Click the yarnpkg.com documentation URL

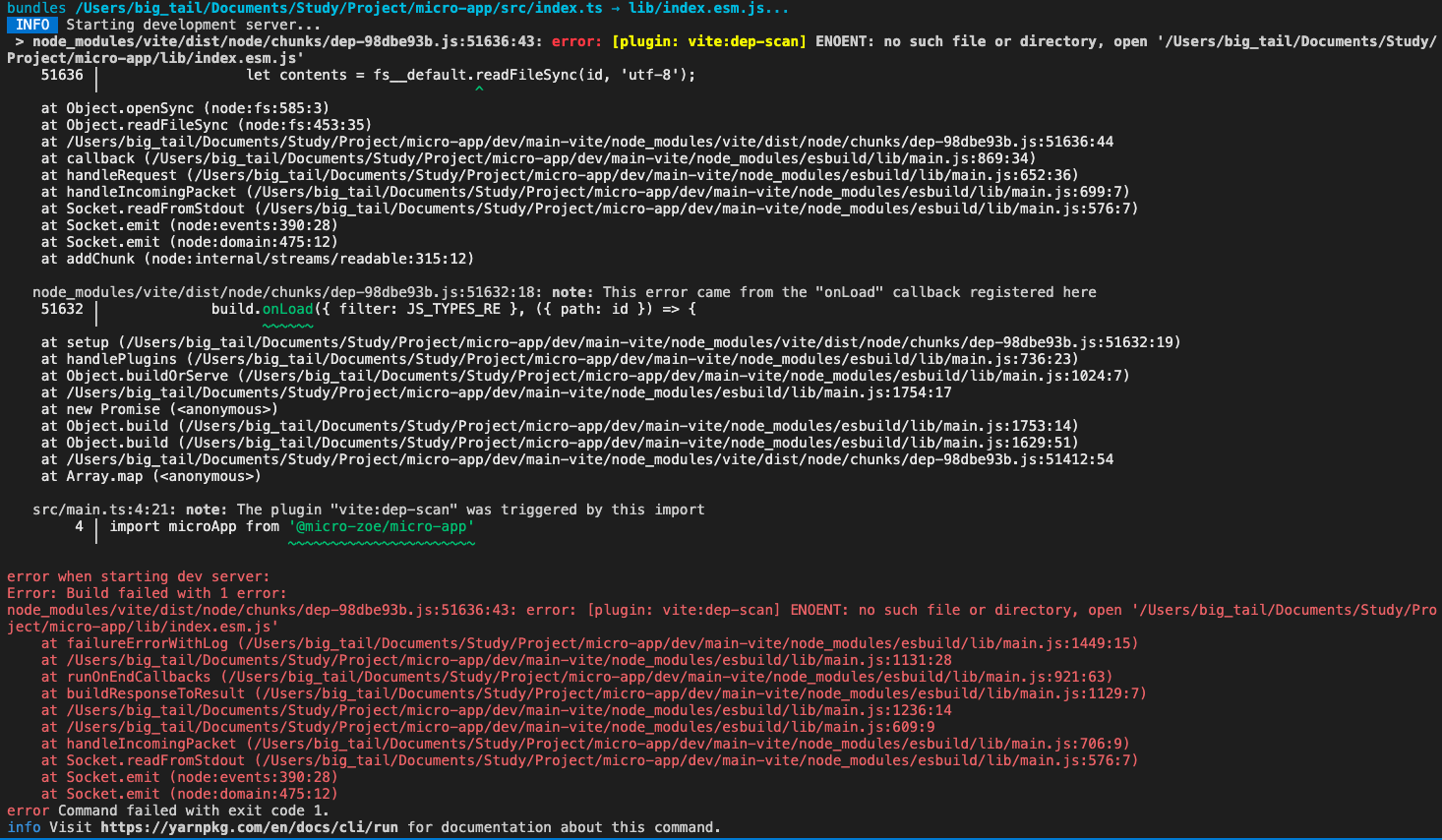point(249,827)
